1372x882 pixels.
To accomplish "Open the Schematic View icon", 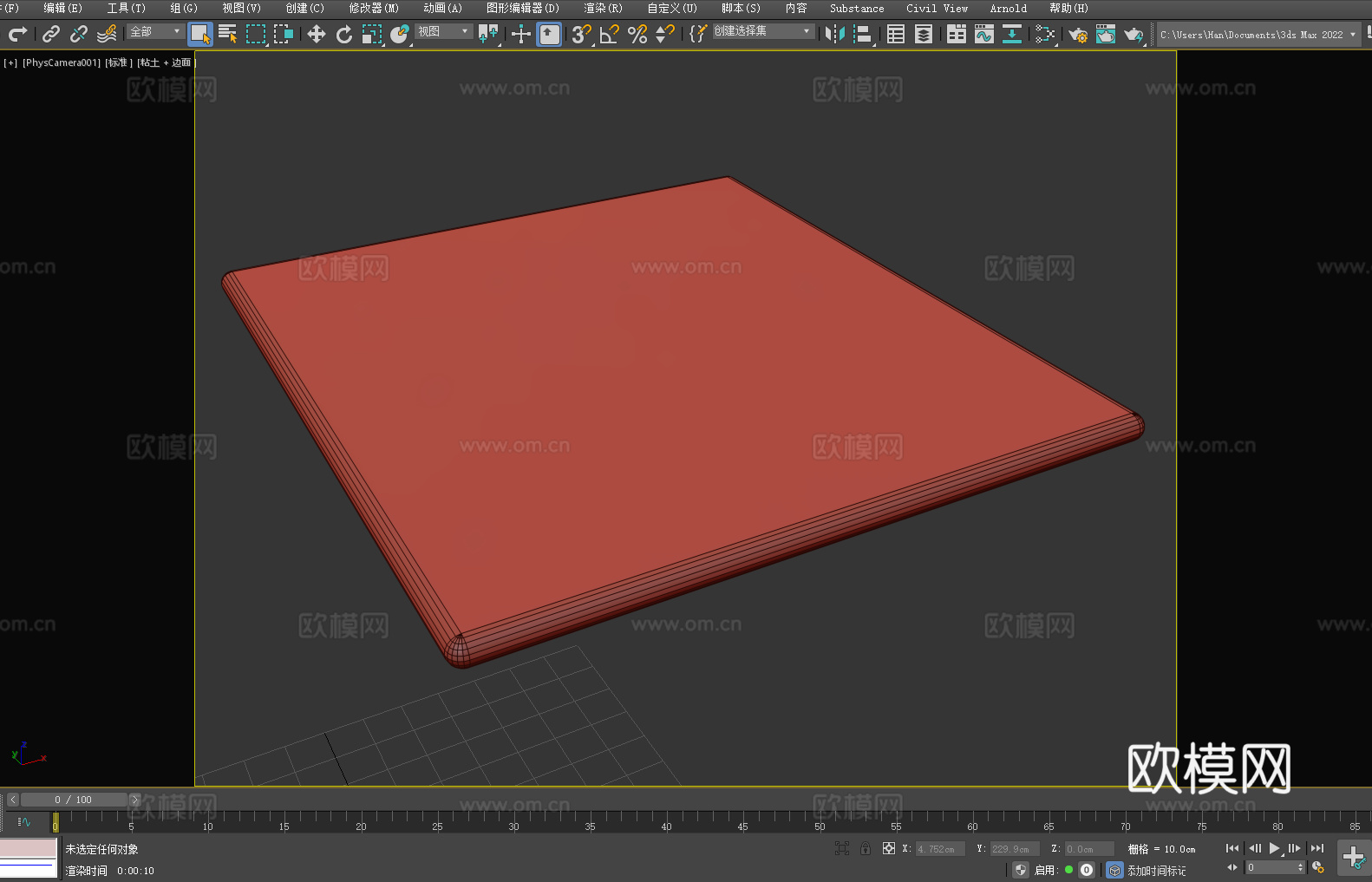I will [1045, 34].
